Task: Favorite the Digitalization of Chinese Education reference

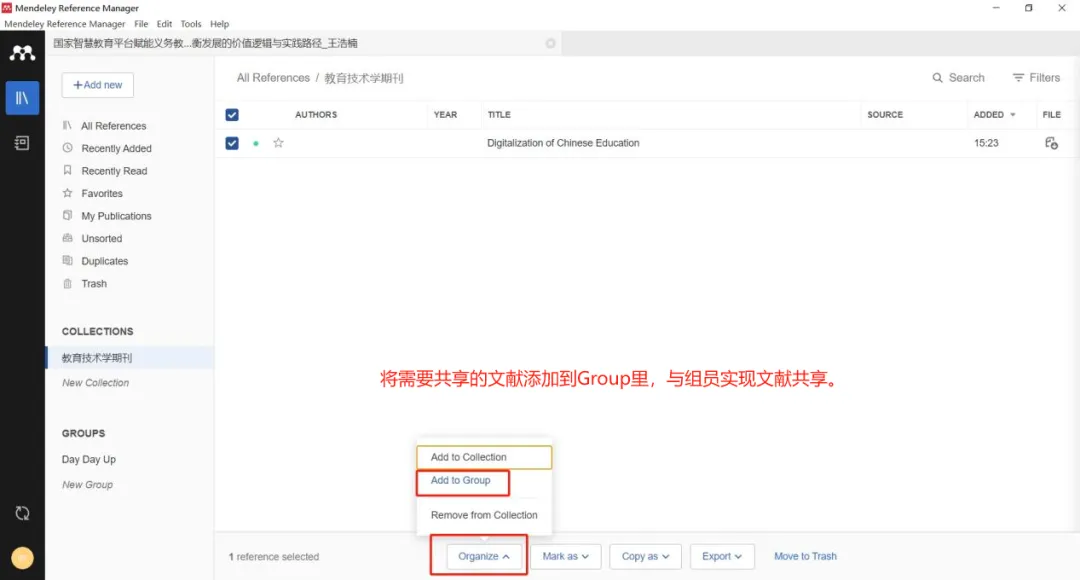Action: pyautogui.click(x=278, y=143)
